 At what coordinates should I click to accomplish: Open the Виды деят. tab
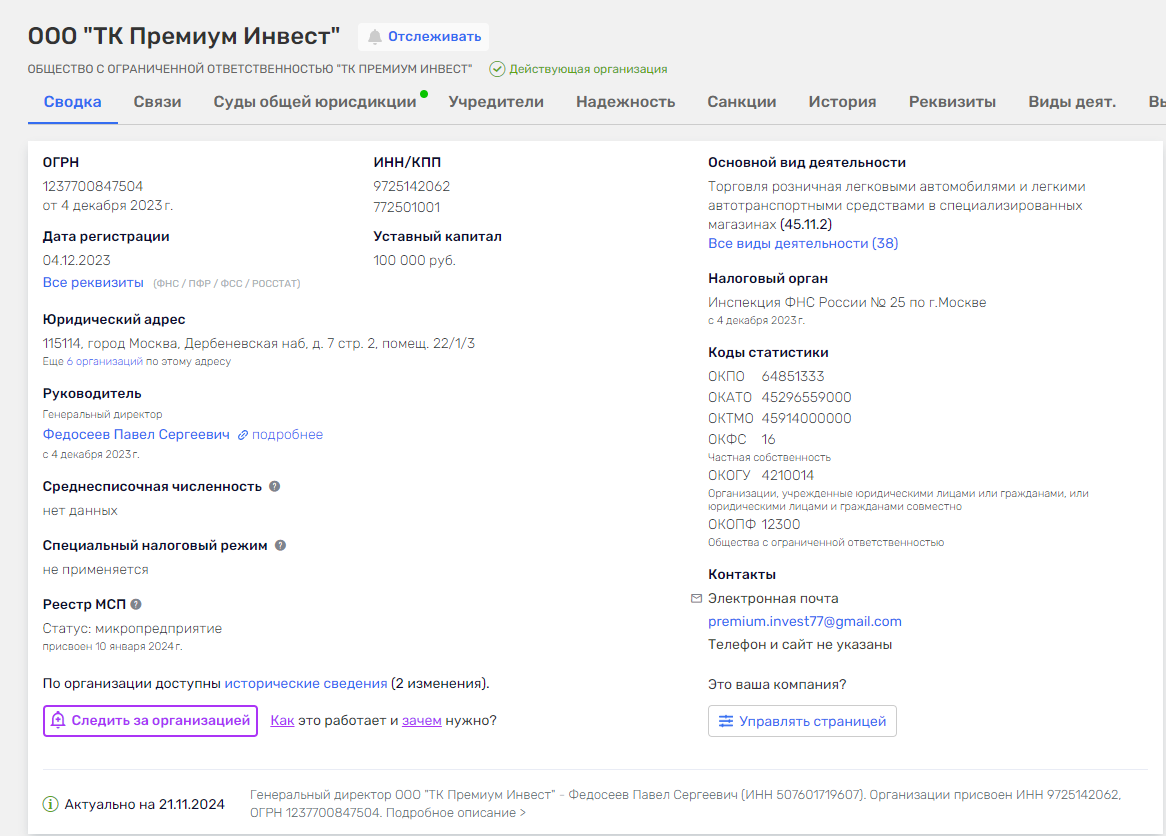click(x=1072, y=102)
